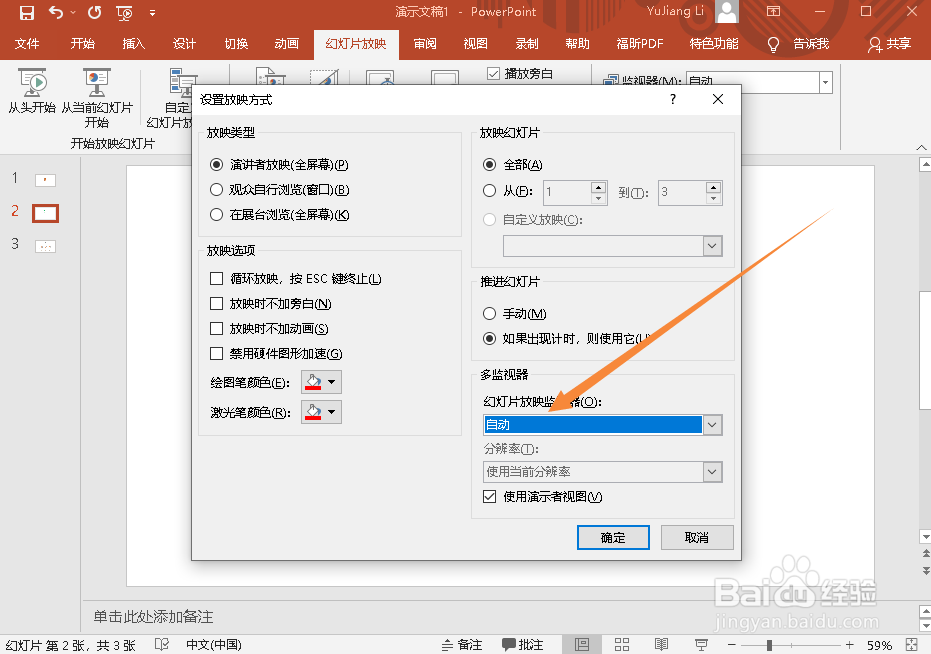Open the 激光笔颜色 color picker
Screen dimensions: 931x654
click(321, 412)
